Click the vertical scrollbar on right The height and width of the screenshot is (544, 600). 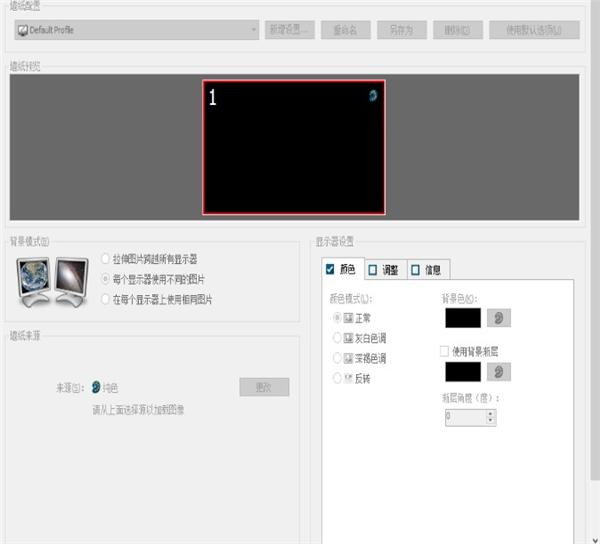(595, 241)
